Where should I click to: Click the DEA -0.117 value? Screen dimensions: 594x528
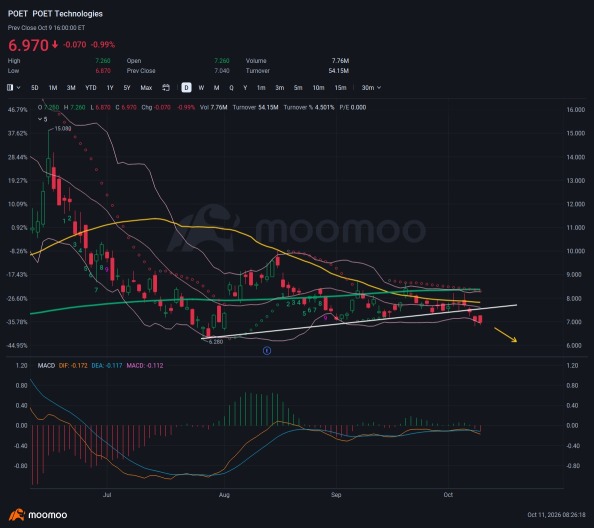tap(107, 366)
